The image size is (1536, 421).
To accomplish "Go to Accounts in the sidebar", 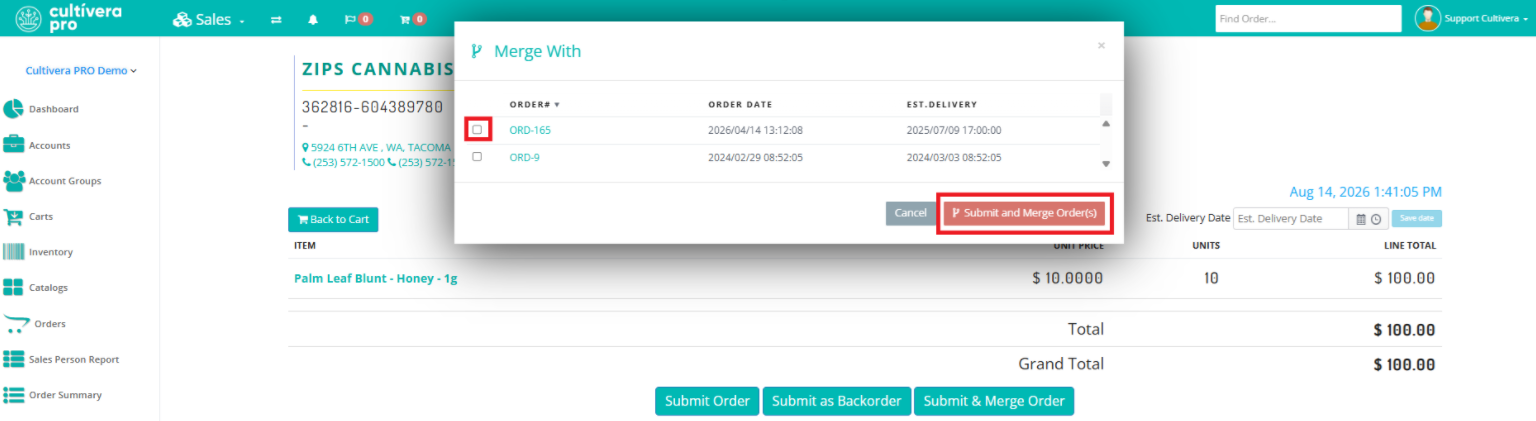I will click(x=50, y=145).
